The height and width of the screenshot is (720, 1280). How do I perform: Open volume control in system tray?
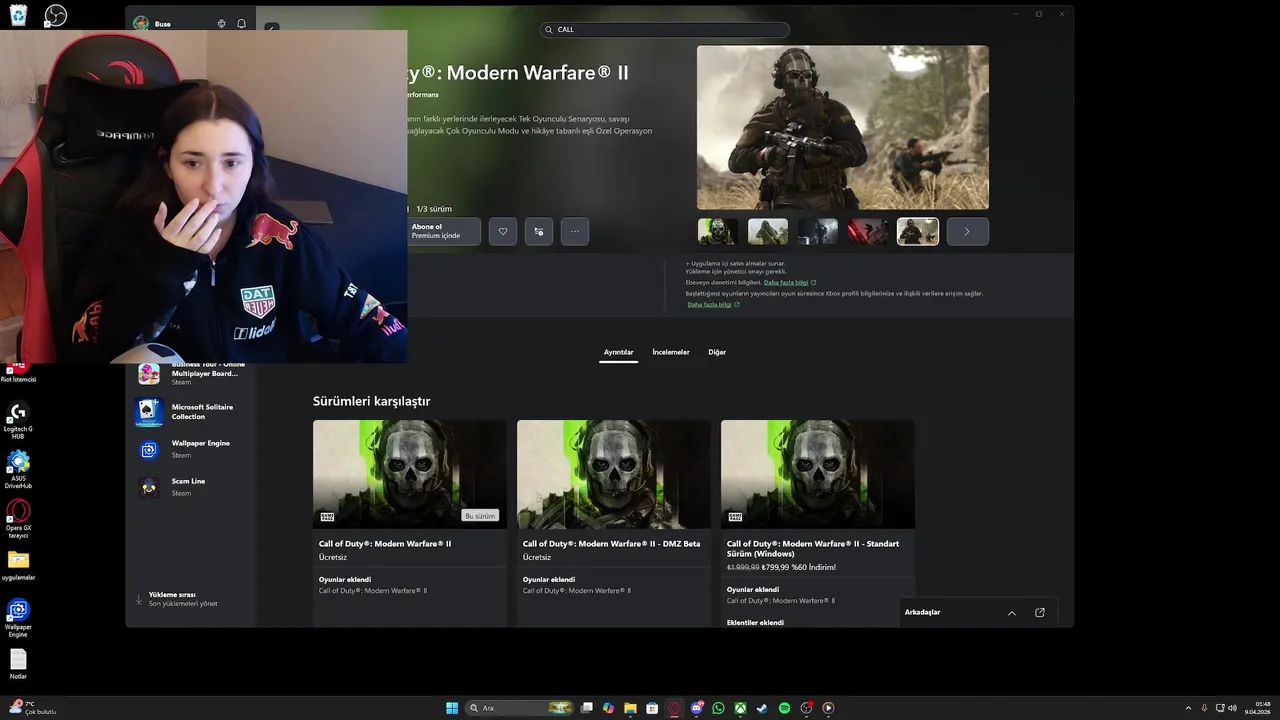pyautogui.click(x=1233, y=708)
